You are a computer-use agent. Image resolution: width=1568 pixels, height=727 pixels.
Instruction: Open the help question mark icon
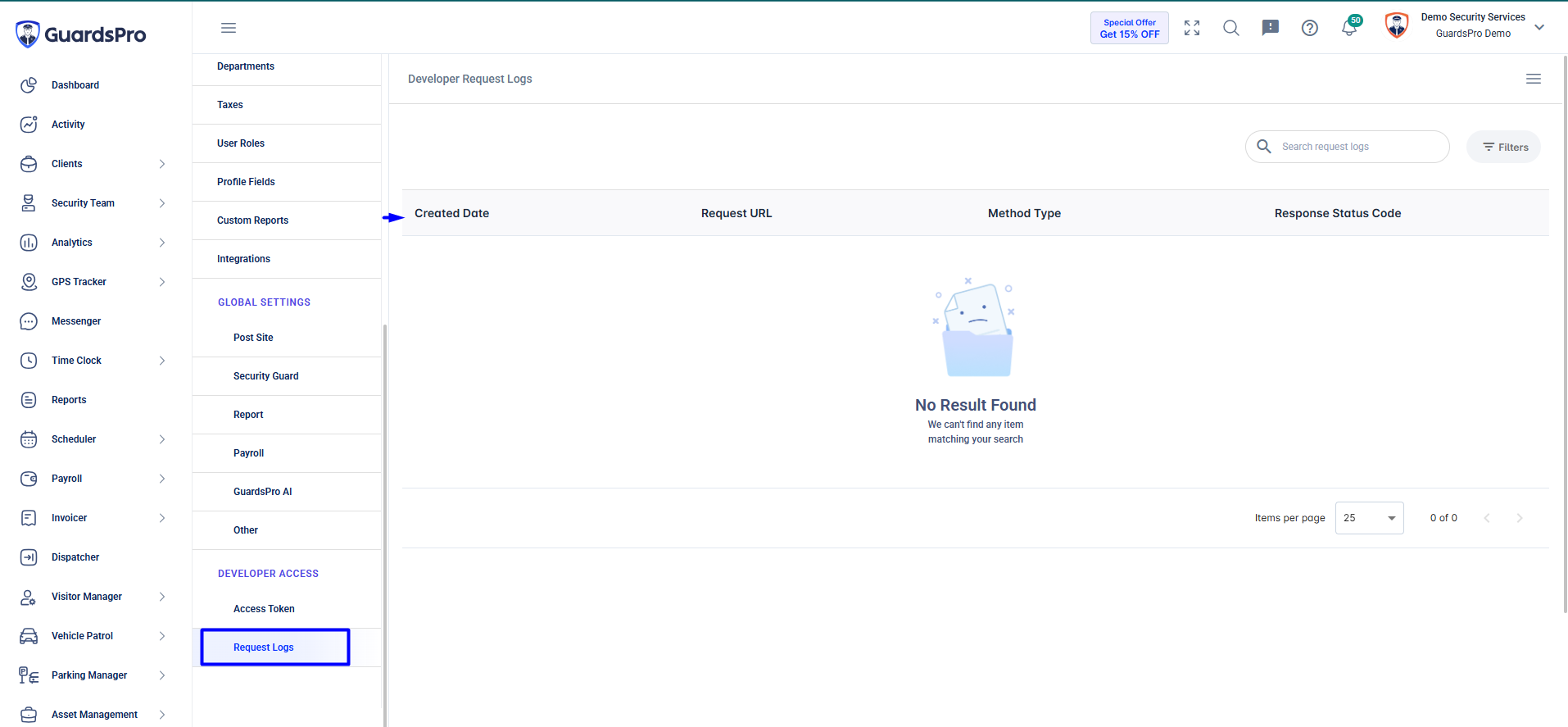pos(1310,28)
